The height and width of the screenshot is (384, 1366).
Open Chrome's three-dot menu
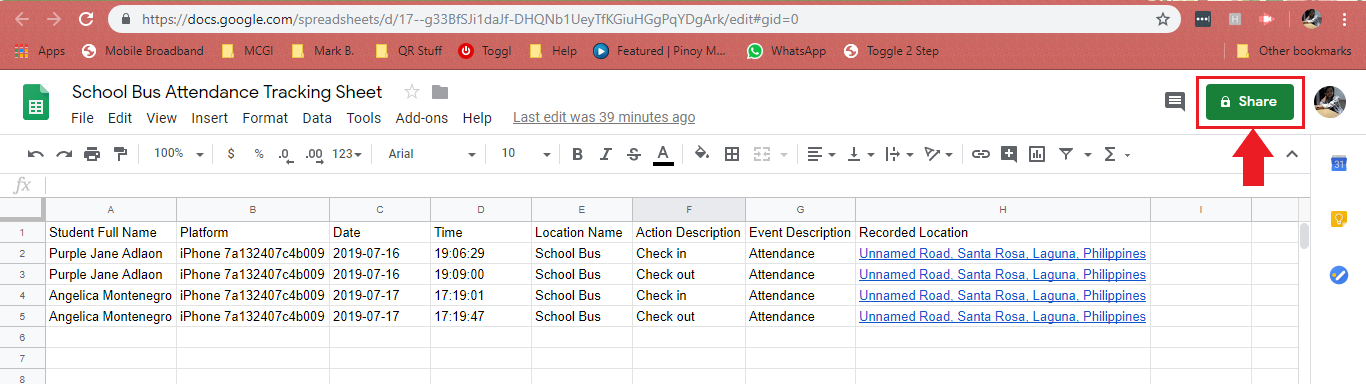coord(1344,19)
